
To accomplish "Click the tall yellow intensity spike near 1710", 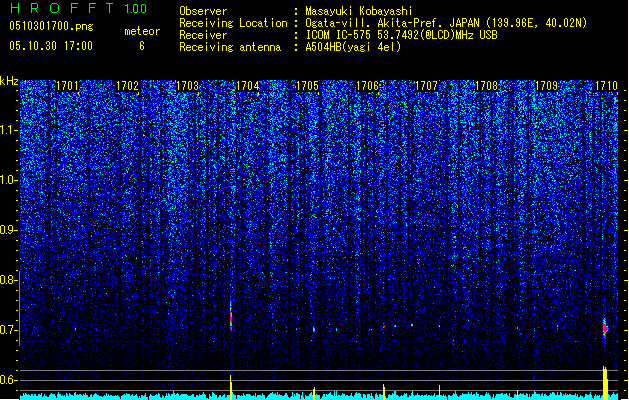I will (x=605, y=383).
